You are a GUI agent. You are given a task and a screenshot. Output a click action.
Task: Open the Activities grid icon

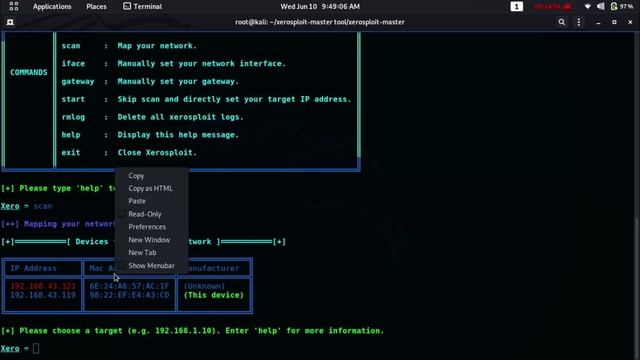pyautogui.click(x=13, y=6)
